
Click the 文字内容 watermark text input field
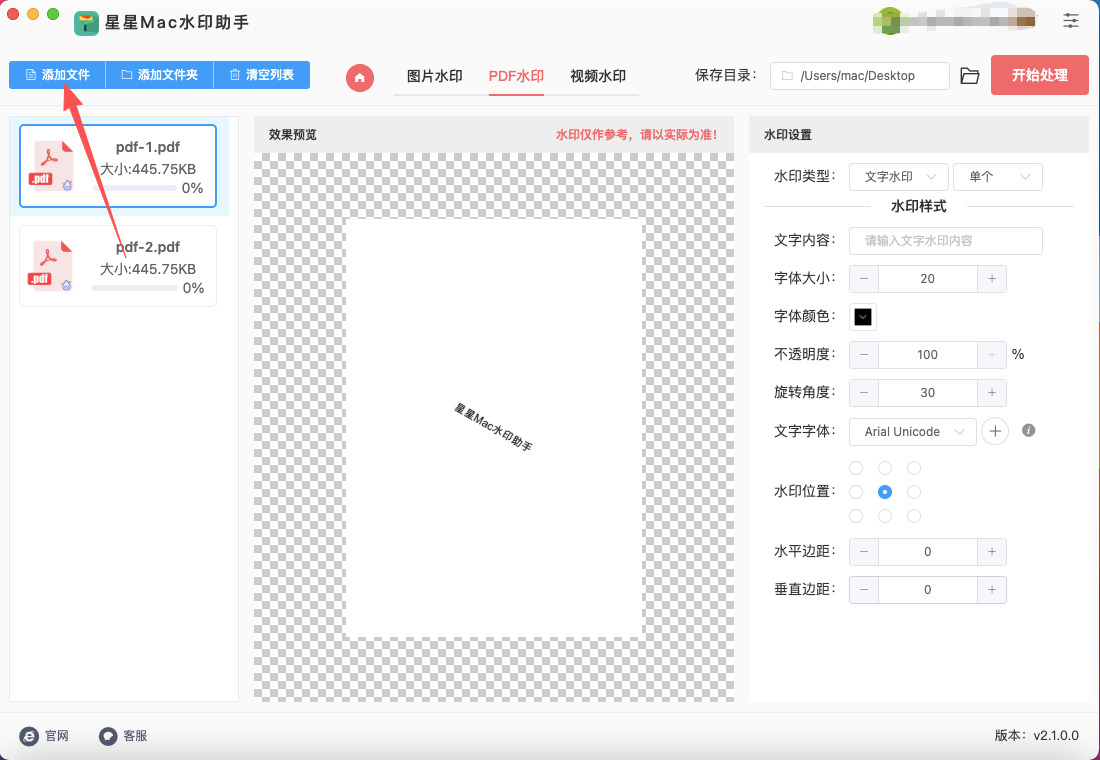945,241
